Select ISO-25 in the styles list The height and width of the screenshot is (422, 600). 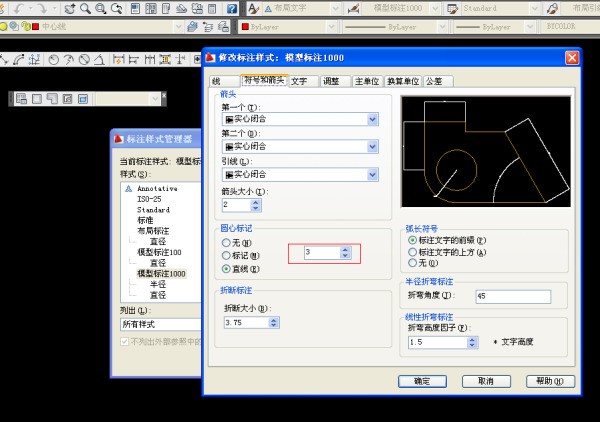pyautogui.click(x=149, y=199)
